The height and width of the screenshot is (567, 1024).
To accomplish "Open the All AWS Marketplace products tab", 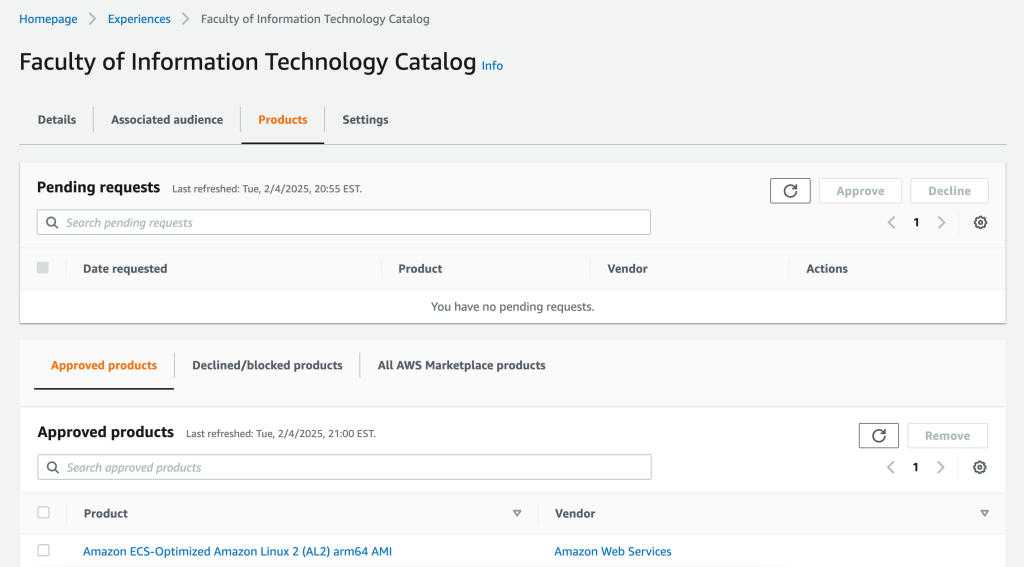I will 461,366.
